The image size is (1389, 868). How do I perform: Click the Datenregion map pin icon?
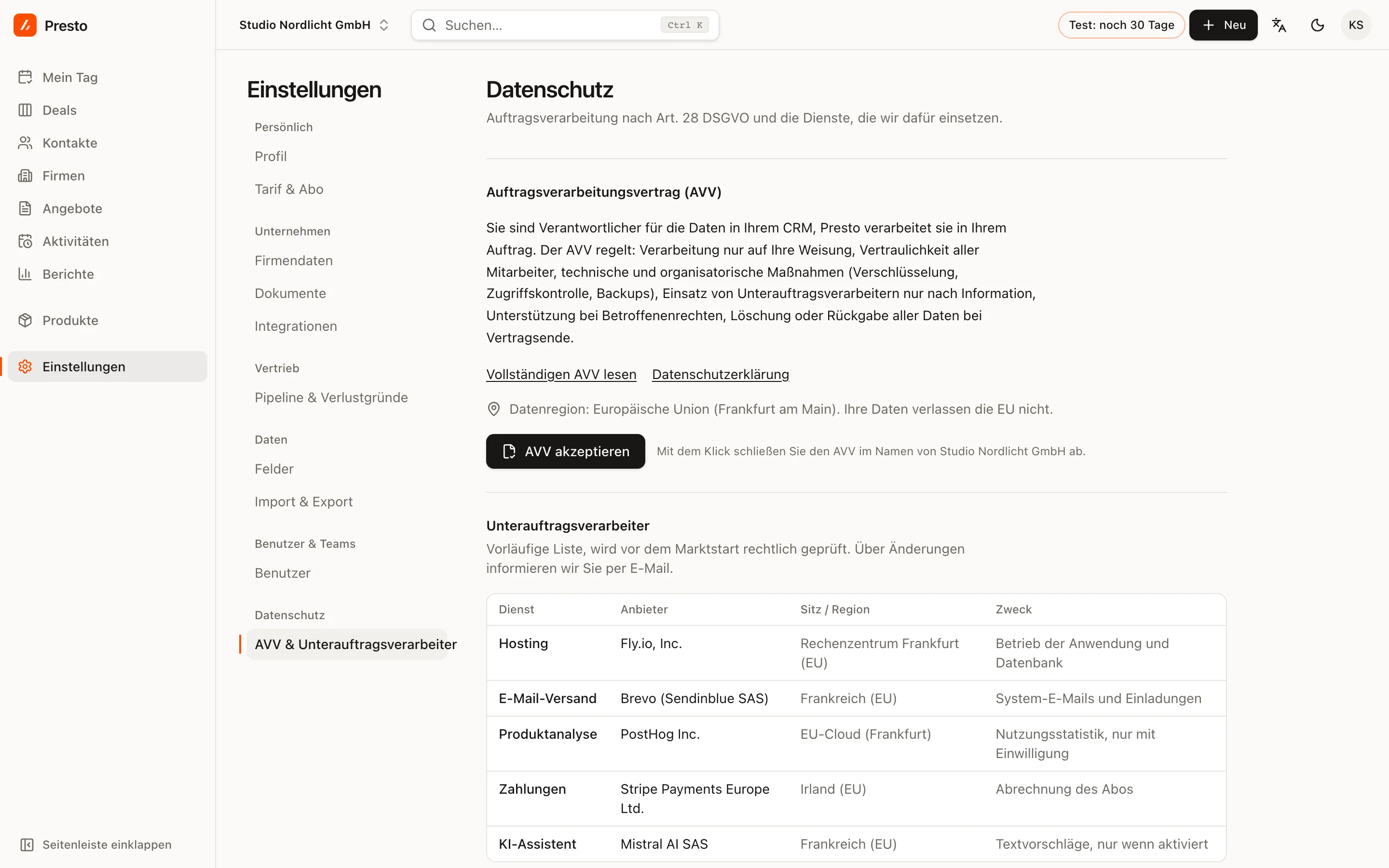[493, 409]
